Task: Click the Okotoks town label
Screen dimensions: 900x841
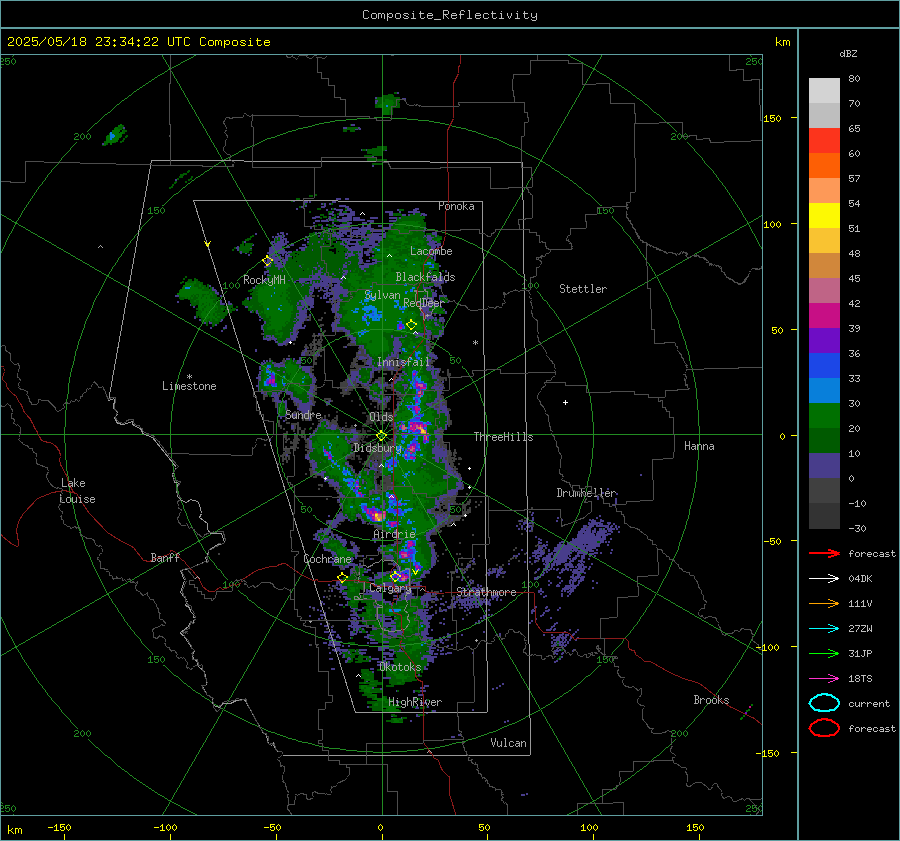Action: [x=400, y=667]
